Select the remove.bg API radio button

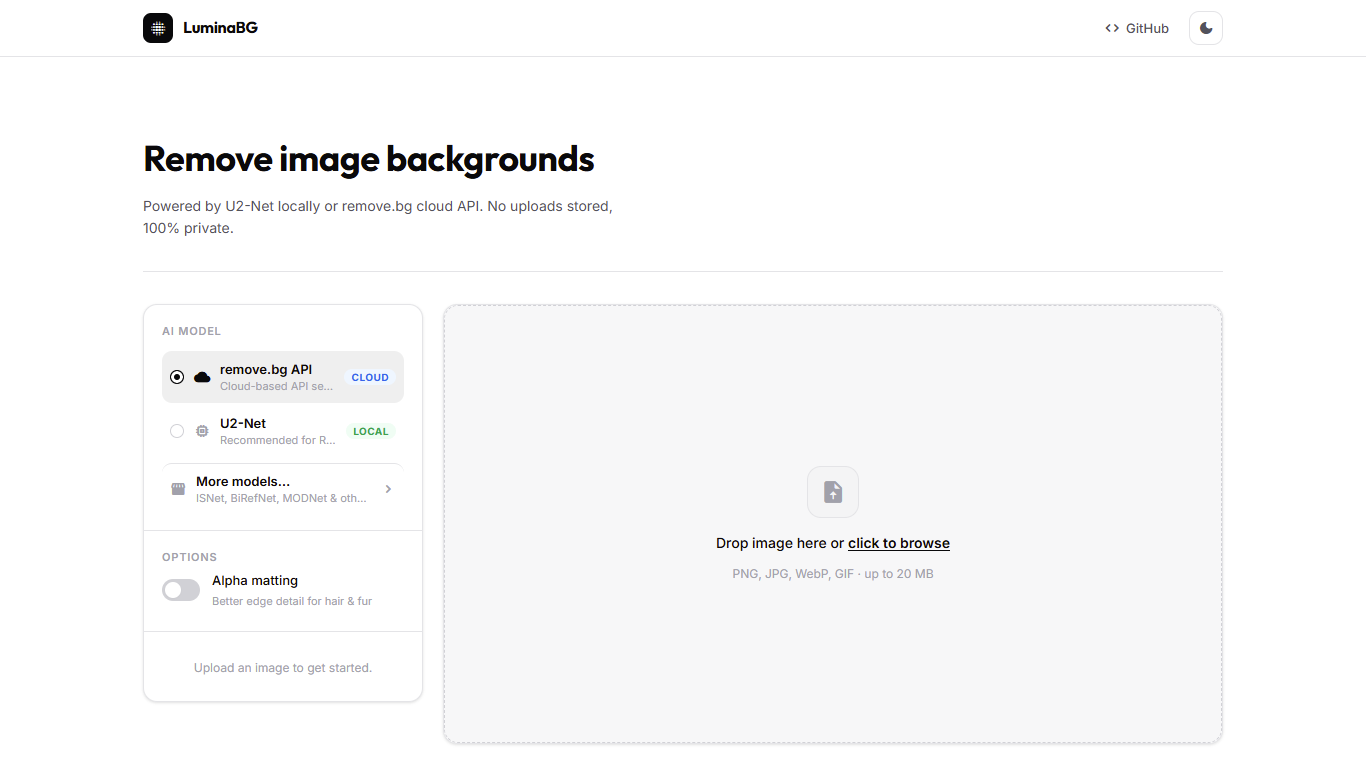177,377
